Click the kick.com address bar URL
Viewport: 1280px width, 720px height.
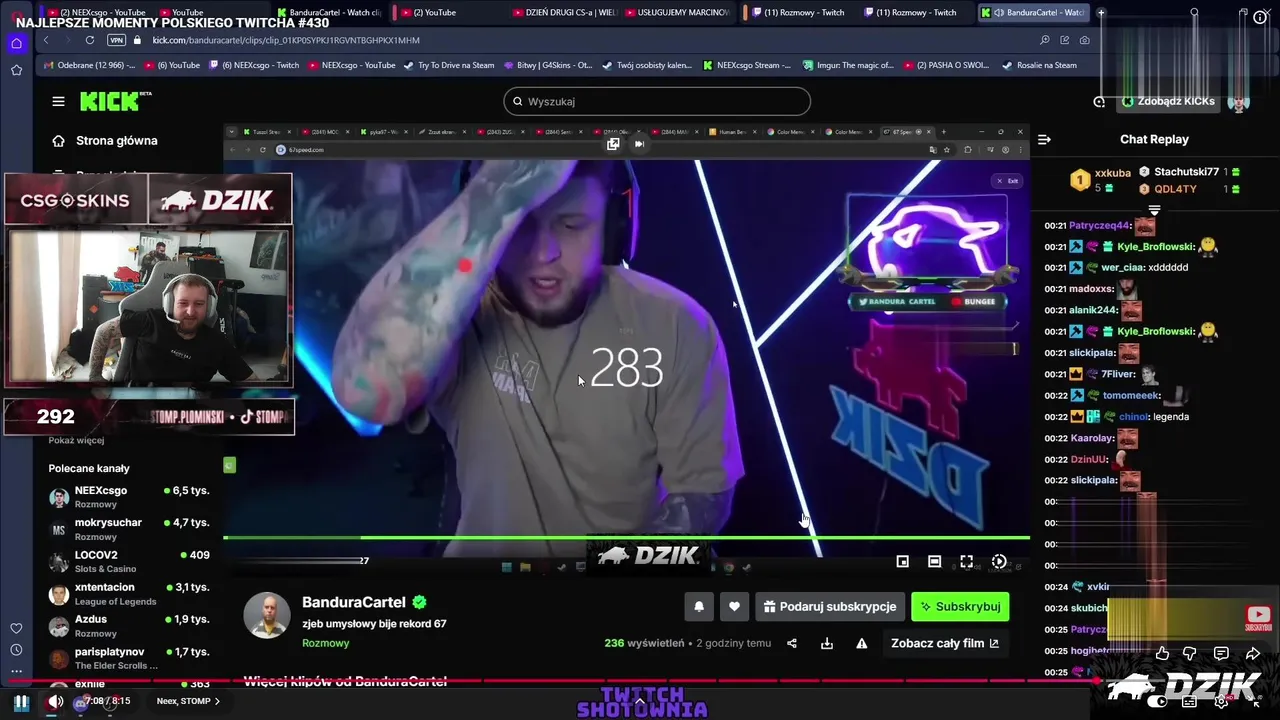(x=286, y=40)
